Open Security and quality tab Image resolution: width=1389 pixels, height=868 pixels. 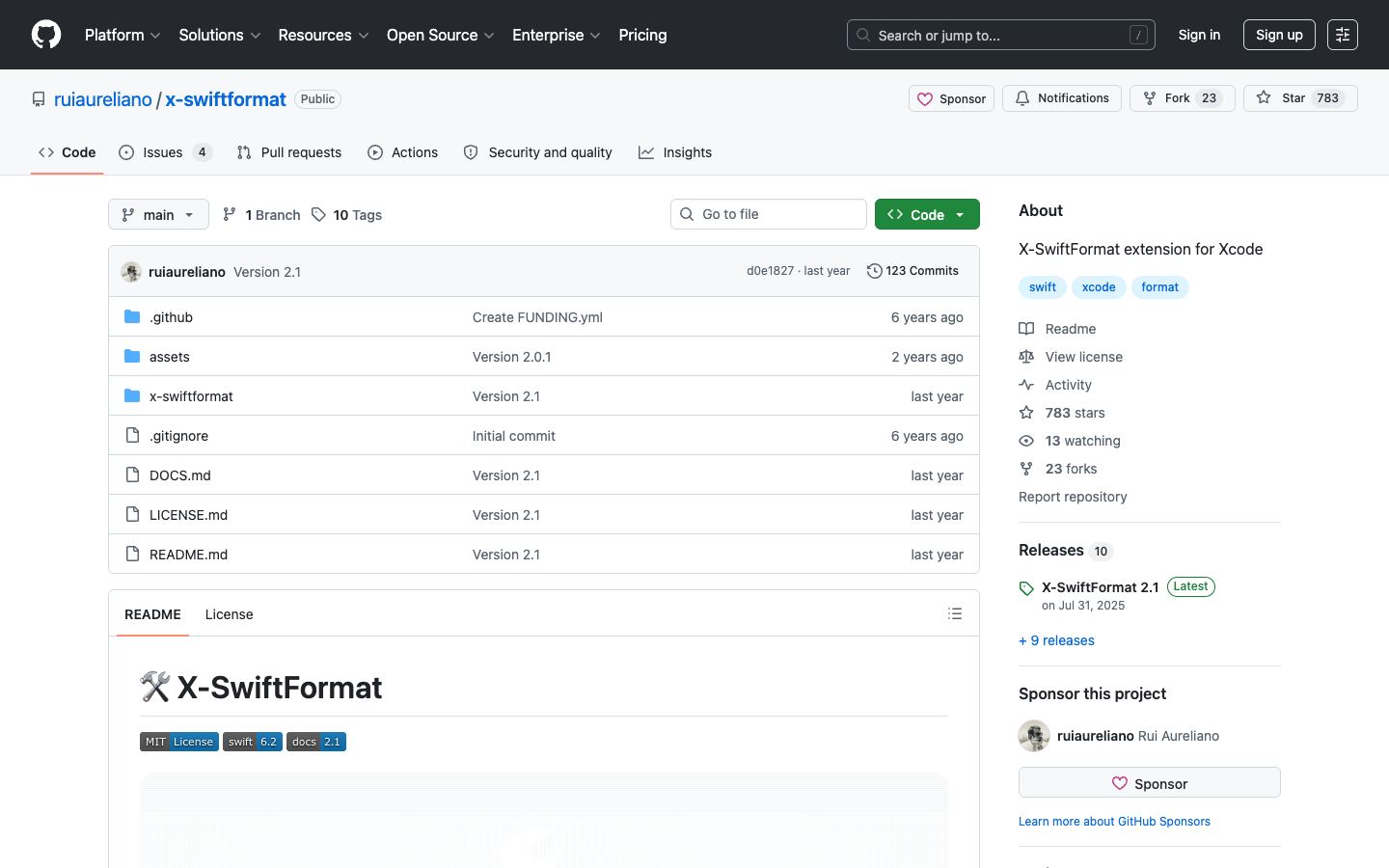(x=538, y=152)
